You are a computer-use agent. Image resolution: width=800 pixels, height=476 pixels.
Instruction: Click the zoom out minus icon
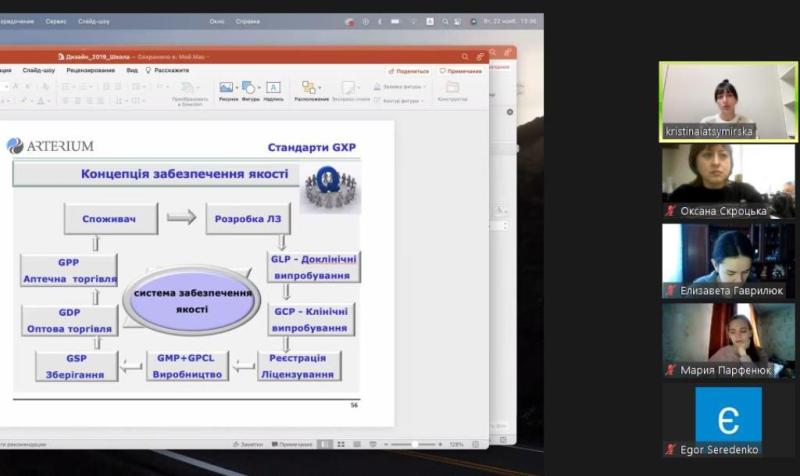point(386,444)
